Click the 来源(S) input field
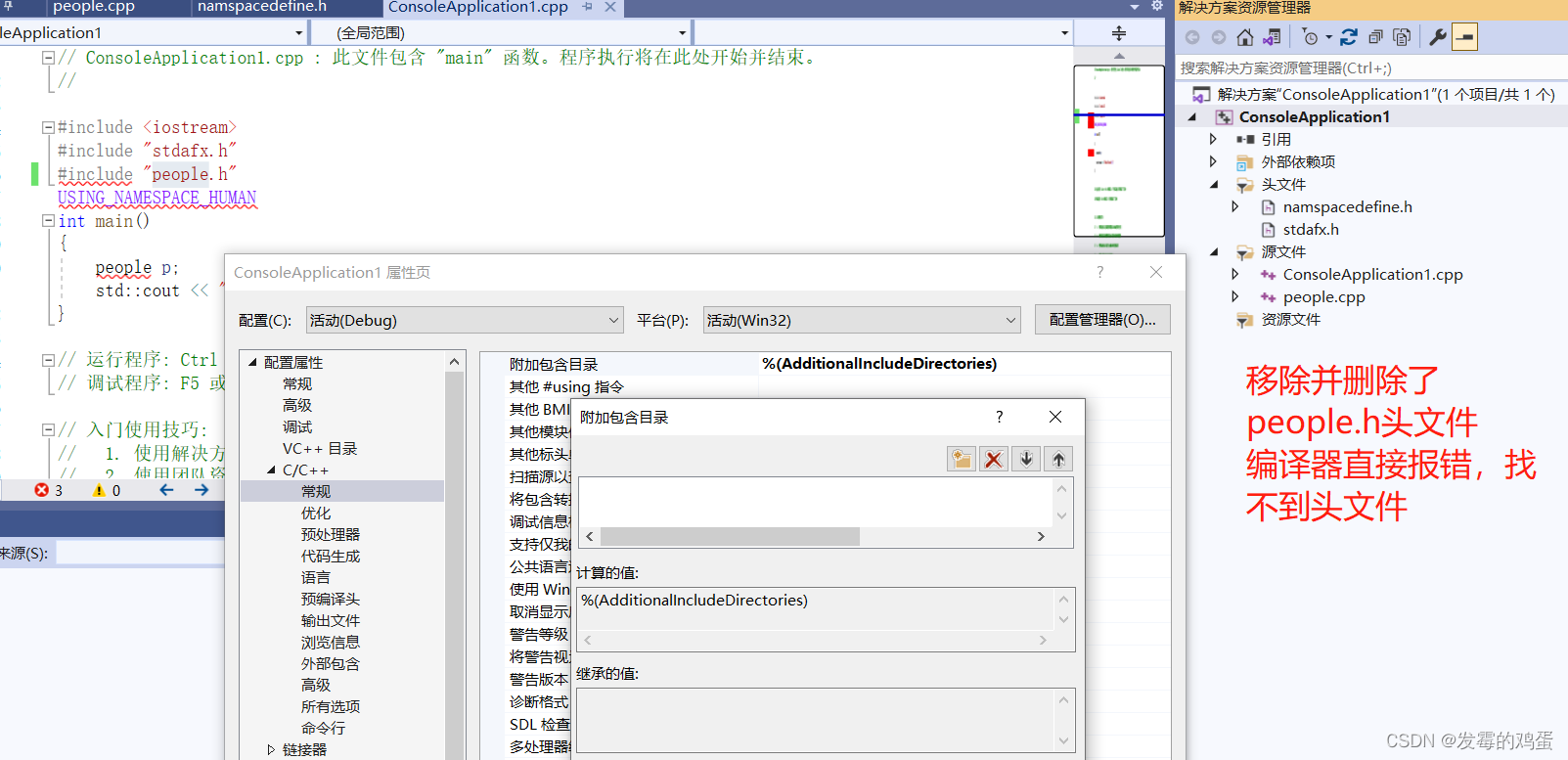 tap(141, 553)
